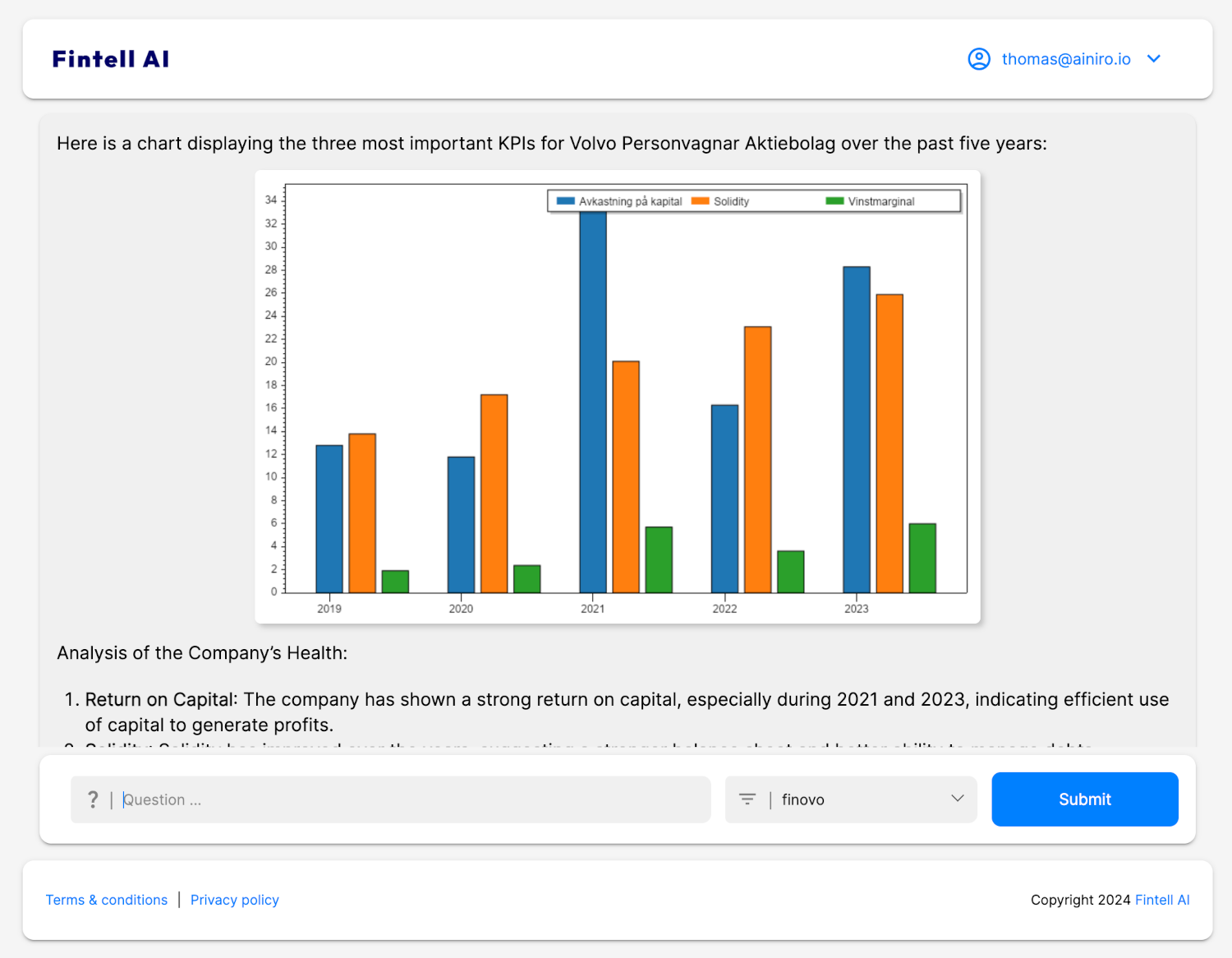Click the blue Avkastning på kapital legend swatch
The height and width of the screenshot is (958, 1232).
point(565,201)
